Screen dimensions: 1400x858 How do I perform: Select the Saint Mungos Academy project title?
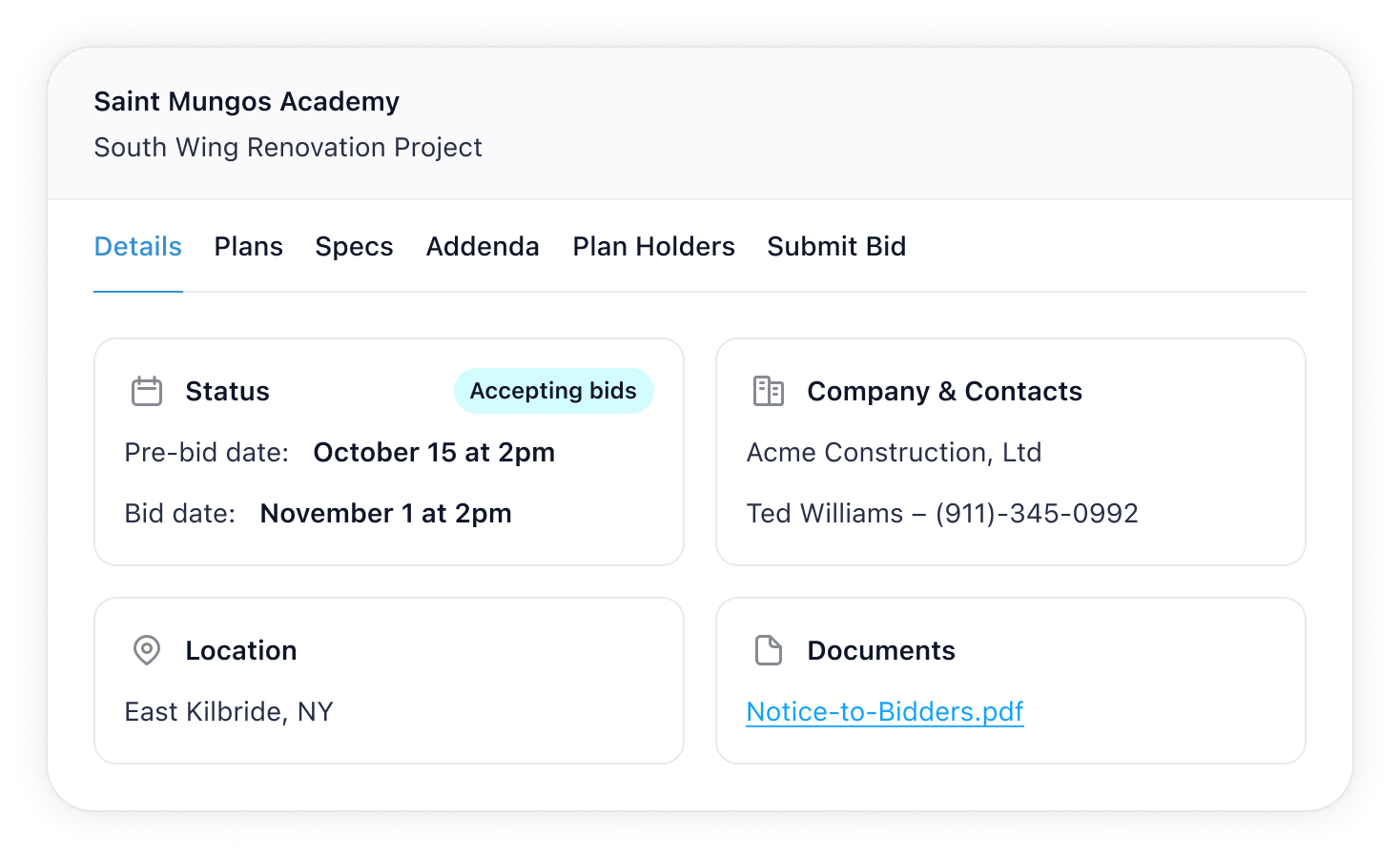(246, 101)
